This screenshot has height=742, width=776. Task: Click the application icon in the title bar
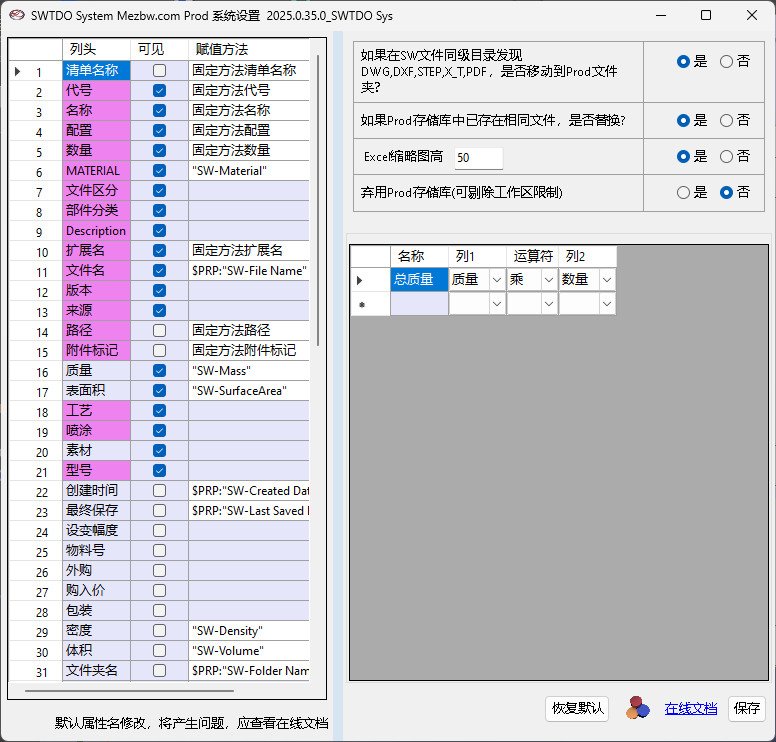tap(18, 15)
